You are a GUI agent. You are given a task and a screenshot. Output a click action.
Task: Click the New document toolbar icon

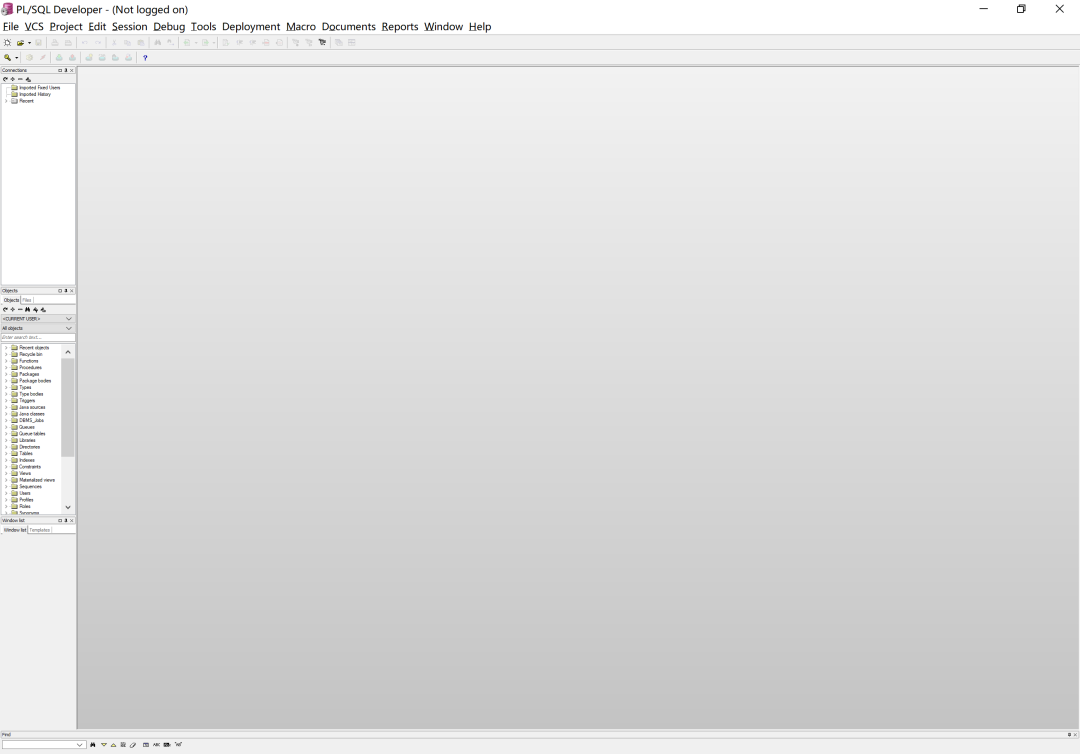(x=8, y=43)
